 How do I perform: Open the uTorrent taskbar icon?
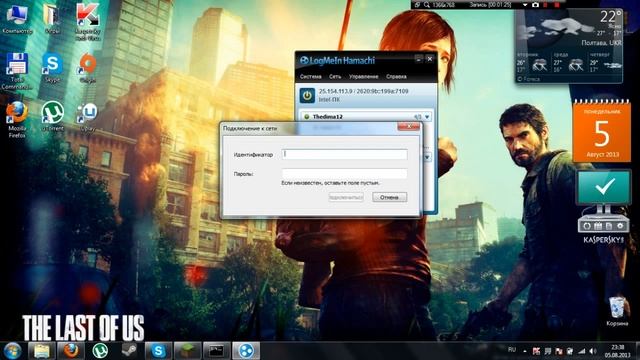coord(100,351)
